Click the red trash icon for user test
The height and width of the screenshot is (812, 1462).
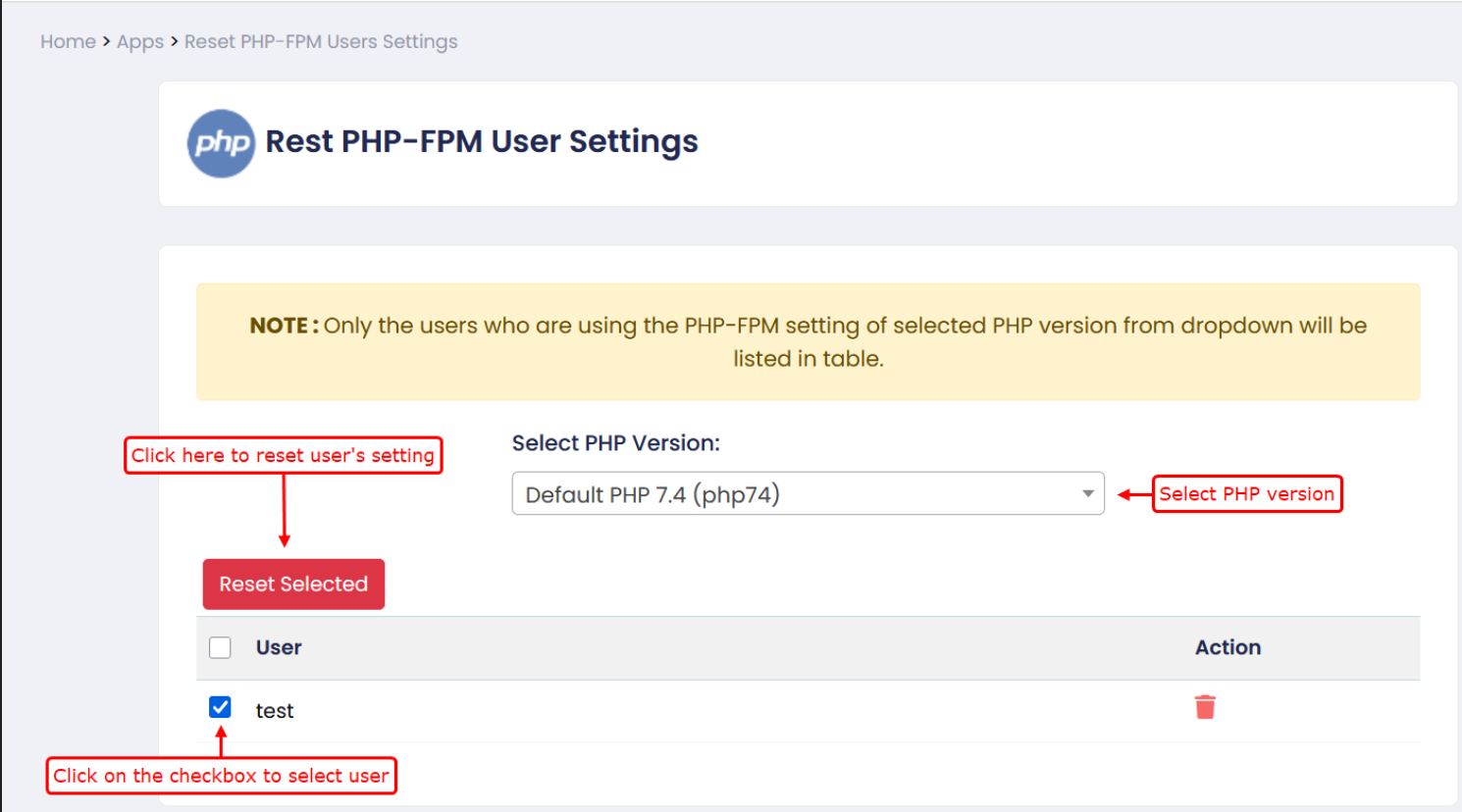click(x=1205, y=707)
